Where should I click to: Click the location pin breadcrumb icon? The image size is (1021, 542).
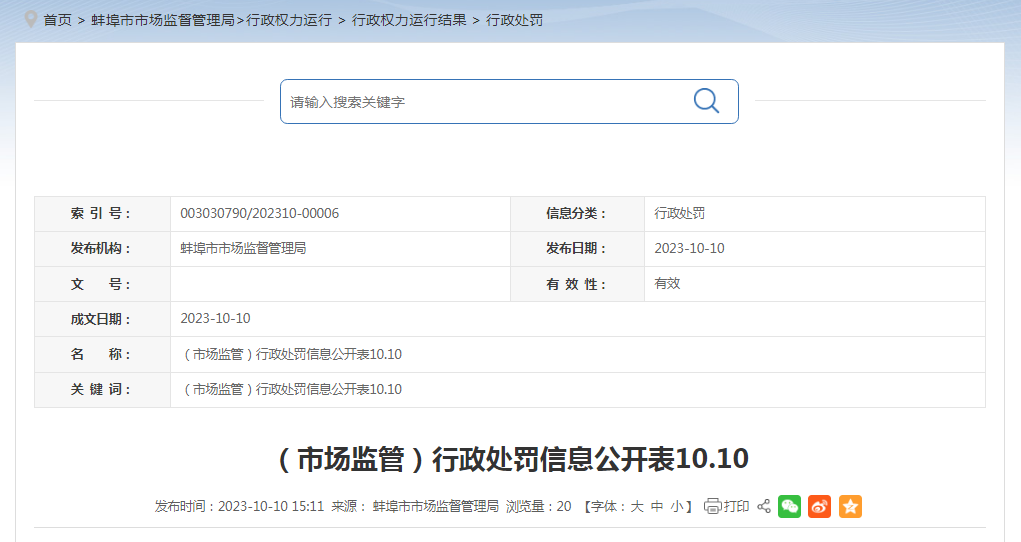30,19
